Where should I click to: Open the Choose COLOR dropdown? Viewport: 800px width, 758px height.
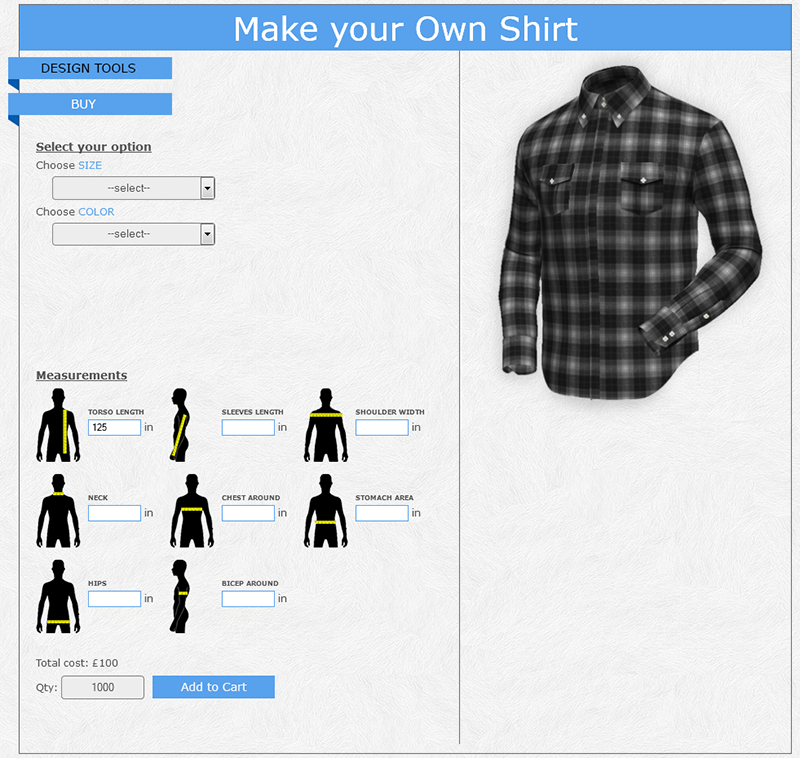point(133,234)
